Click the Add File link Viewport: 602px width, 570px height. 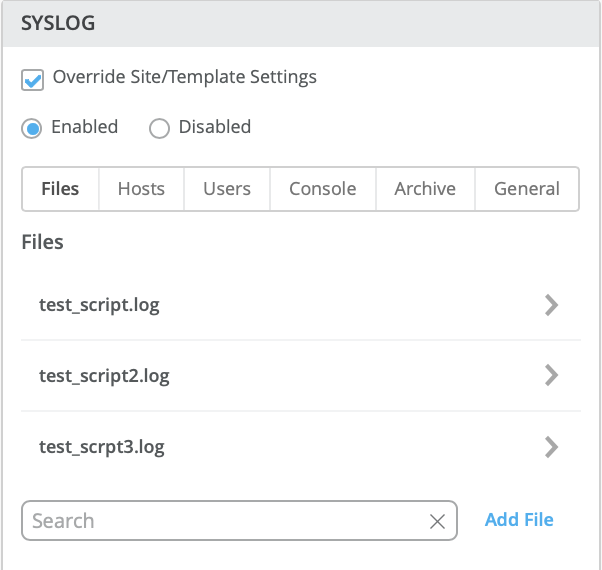tap(519, 520)
